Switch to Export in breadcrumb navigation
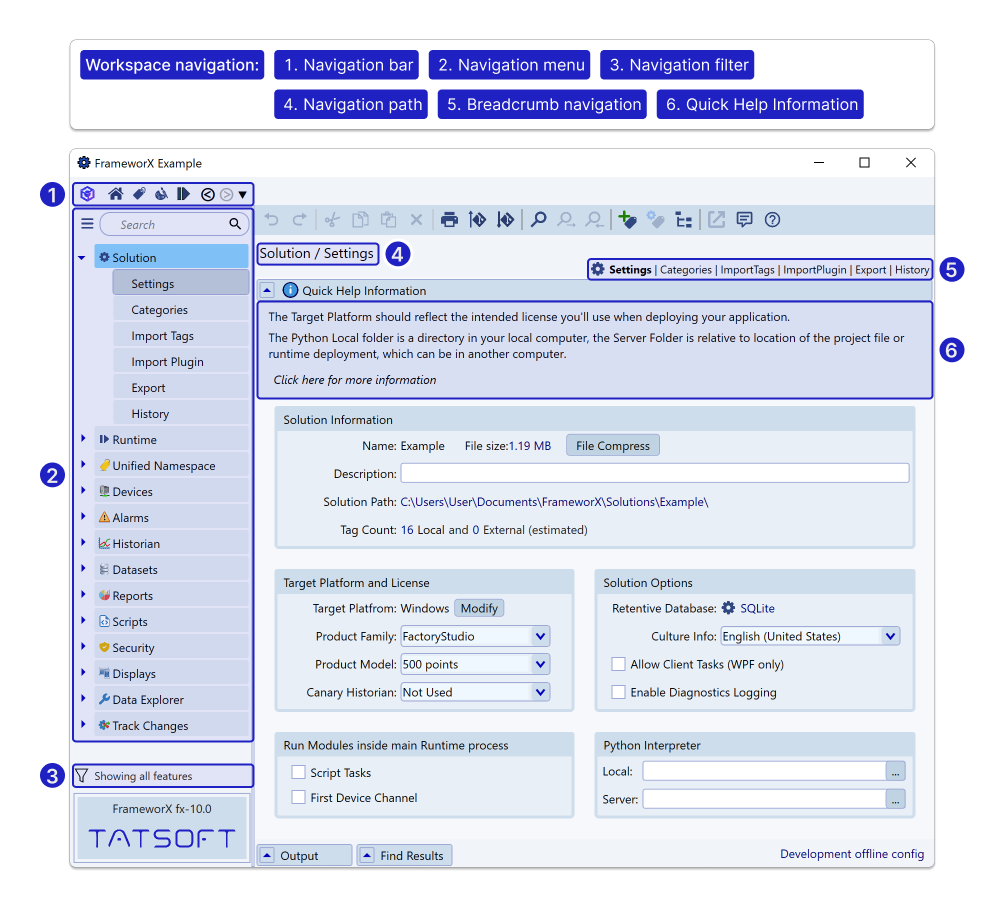Viewport: 1005px width, 907px height. (x=870, y=270)
